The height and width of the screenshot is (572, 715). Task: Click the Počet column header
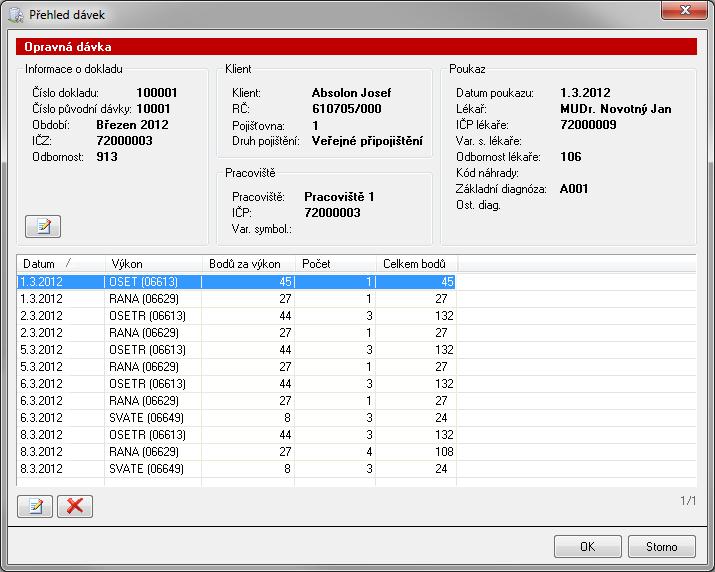coord(336,264)
